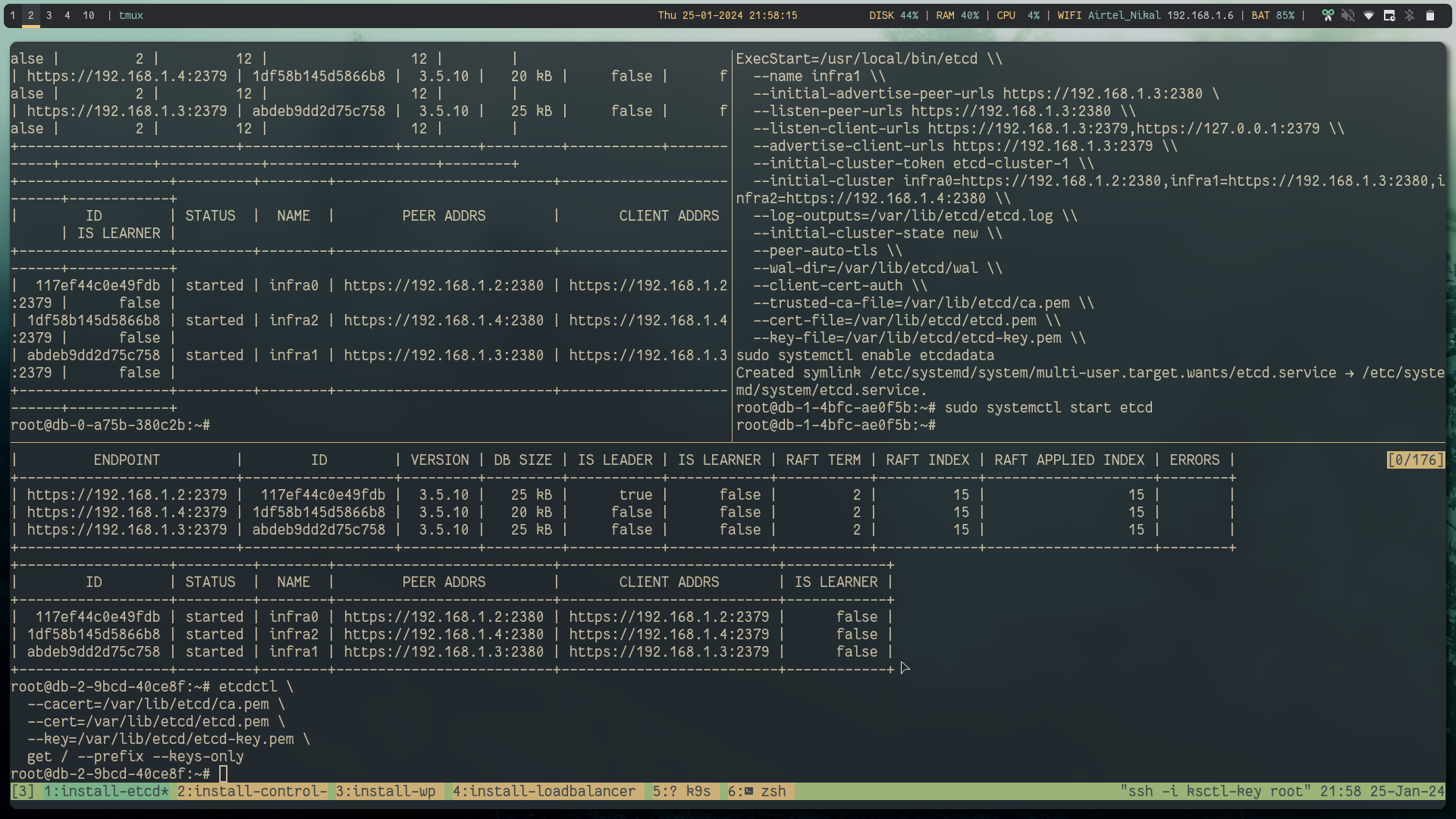Click https://192.168.1.2:2379 endpoint in bottom pane
The width and height of the screenshot is (1456, 819).
click(x=127, y=494)
